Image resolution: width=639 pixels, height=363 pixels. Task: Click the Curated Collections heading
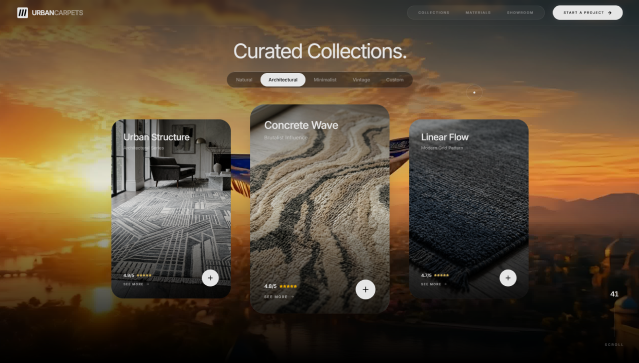tap(320, 51)
